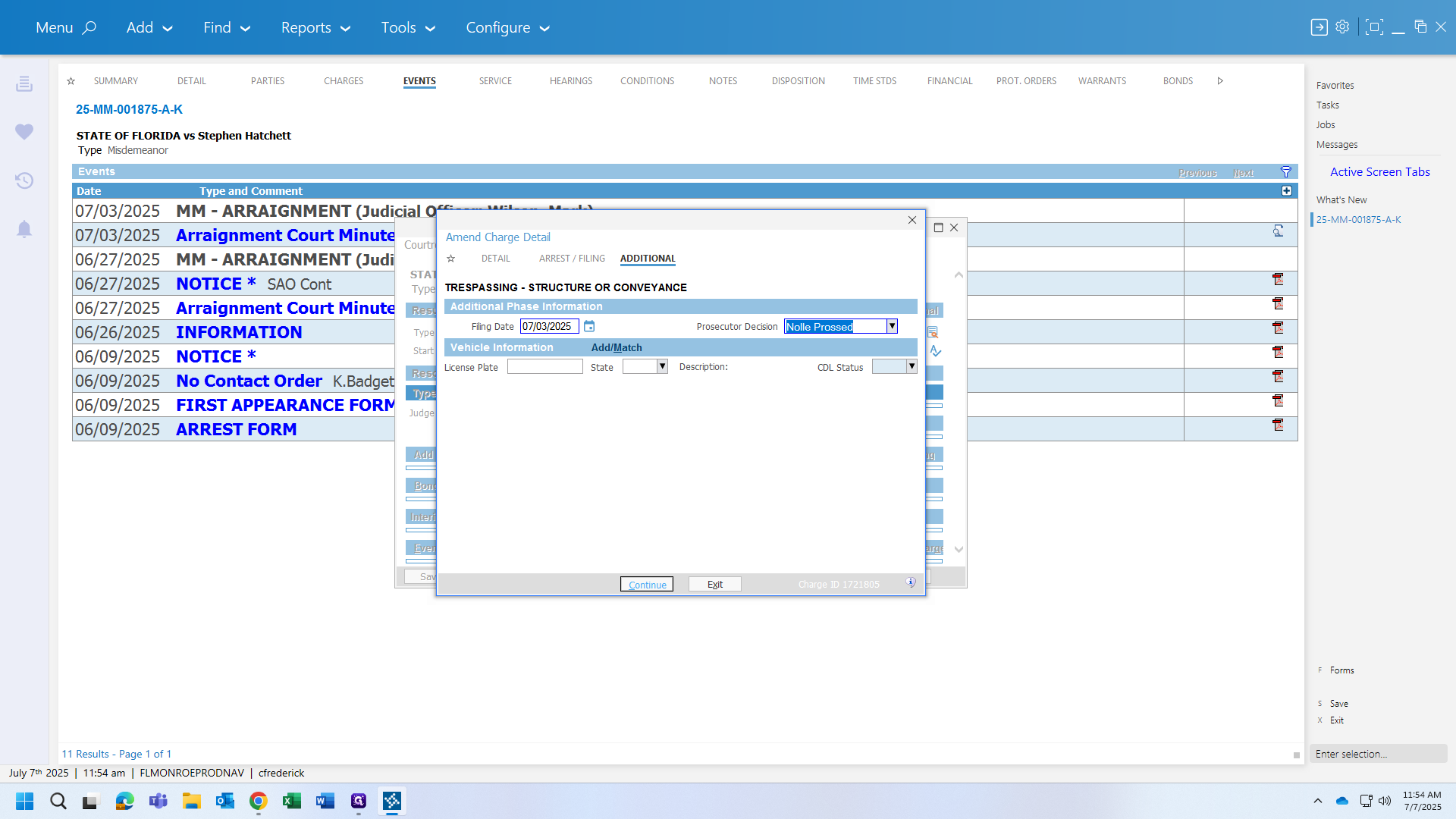This screenshot has width=1456, height=819.
Task: Open the stacked documents sidebar icon
Action: tap(24, 83)
